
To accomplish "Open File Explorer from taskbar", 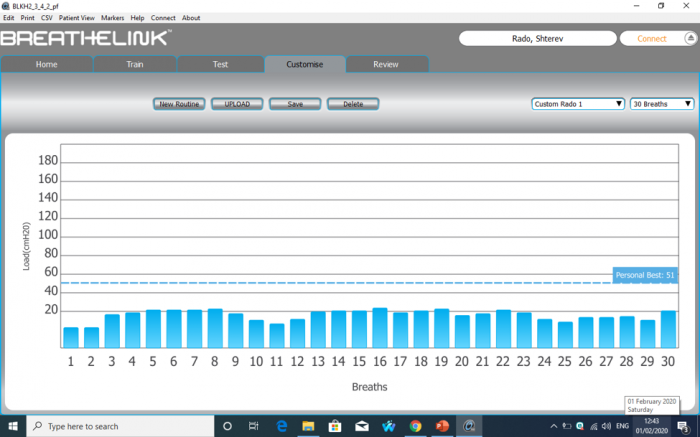I will coord(308,426).
